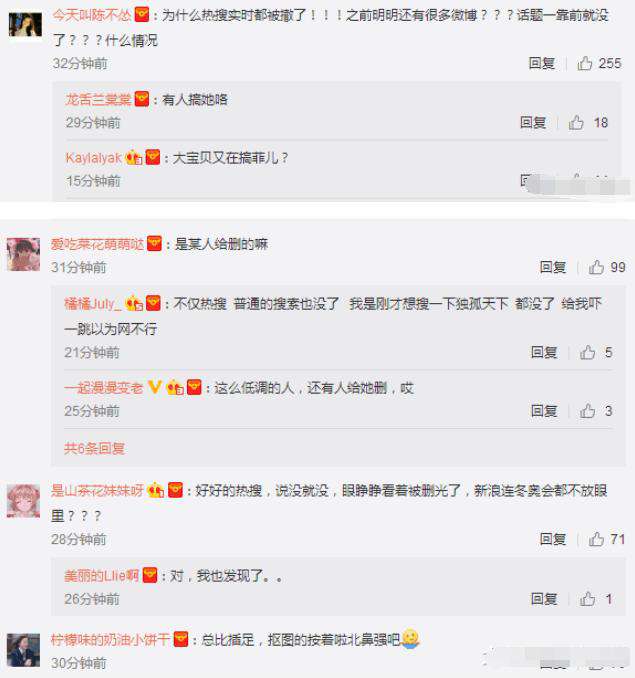Click the yellow V verification badge
This screenshot has width=635, height=678.
pyautogui.click(x=155, y=387)
